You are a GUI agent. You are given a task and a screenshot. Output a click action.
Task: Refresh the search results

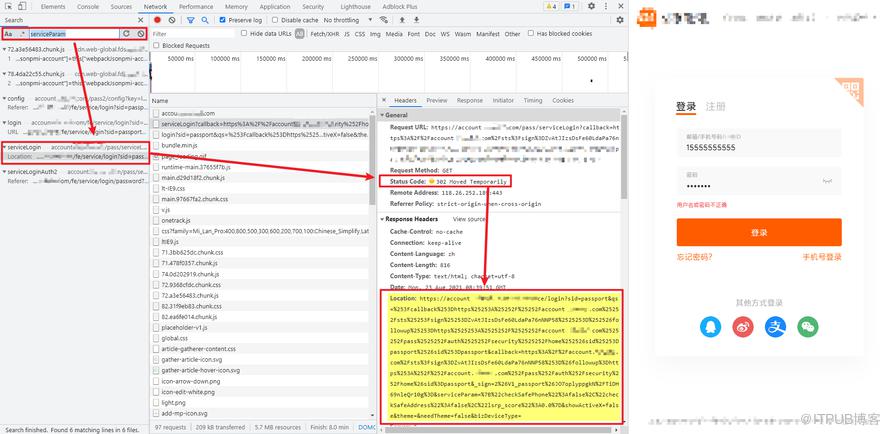pos(127,34)
